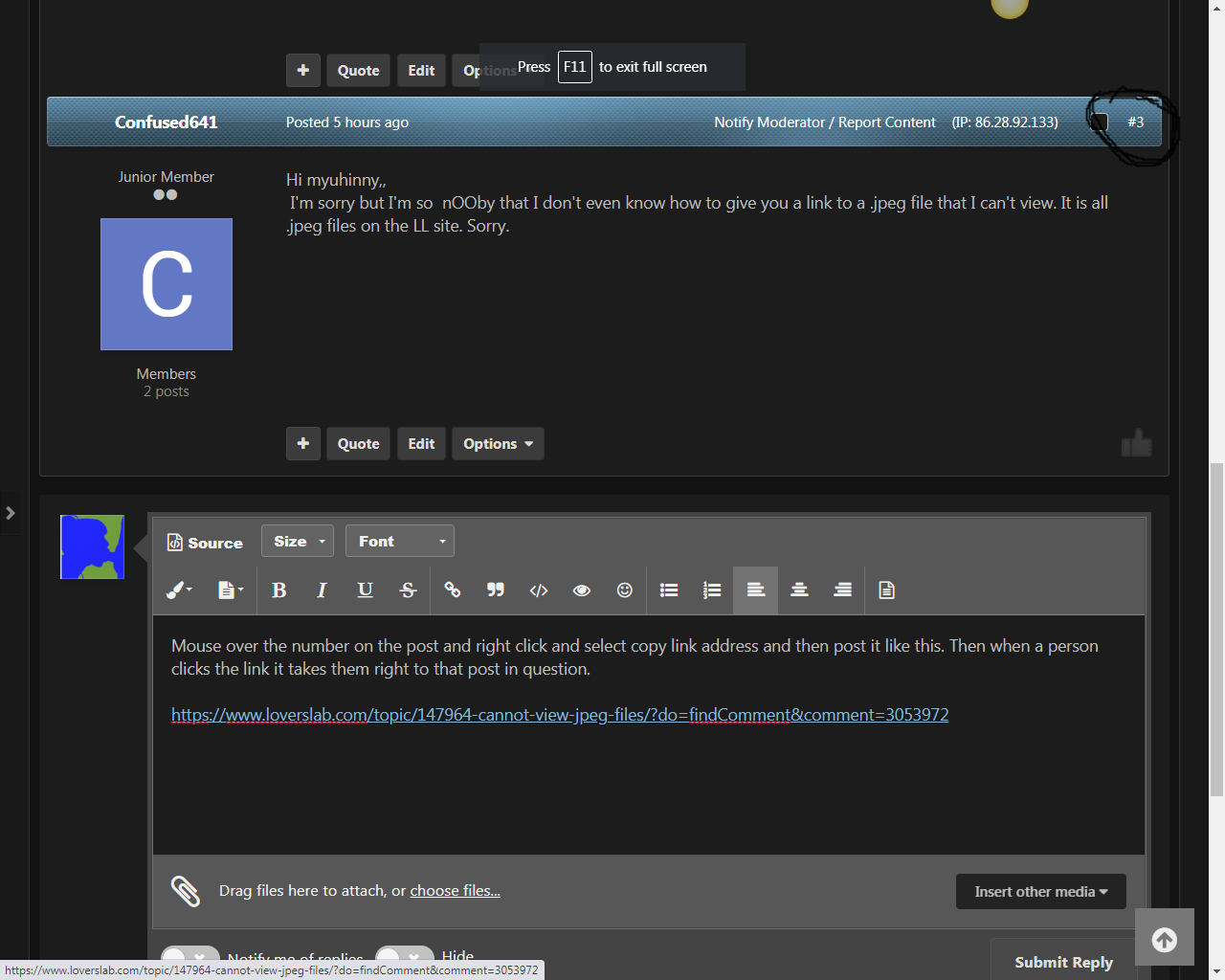Image resolution: width=1225 pixels, height=980 pixels.
Task: Open the text color brush tool
Action: [x=179, y=590]
